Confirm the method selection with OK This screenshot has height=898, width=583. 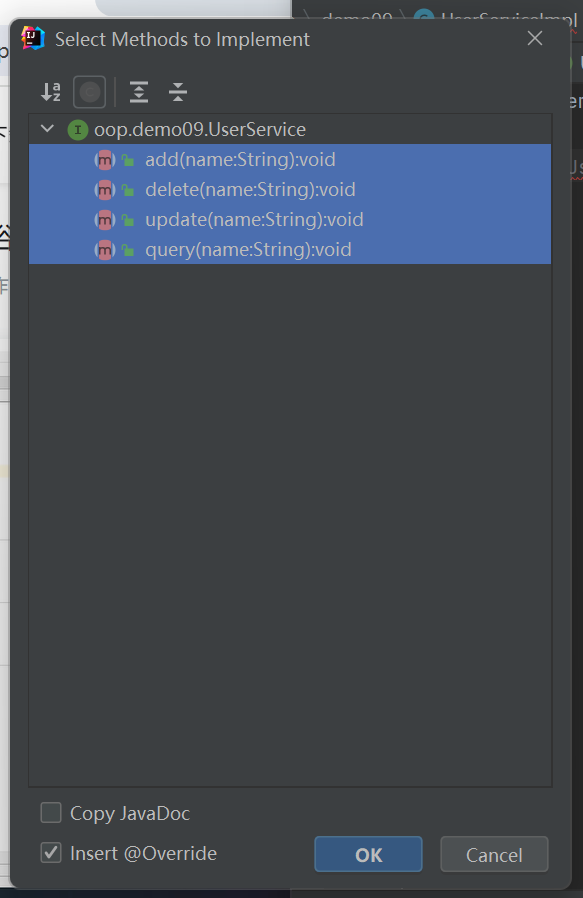pos(368,854)
